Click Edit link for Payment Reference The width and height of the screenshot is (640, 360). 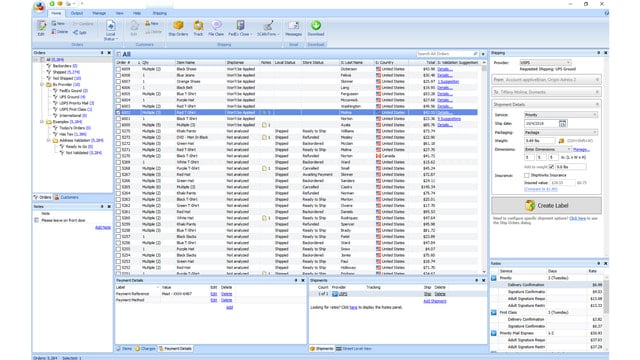click(x=213, y=294)
